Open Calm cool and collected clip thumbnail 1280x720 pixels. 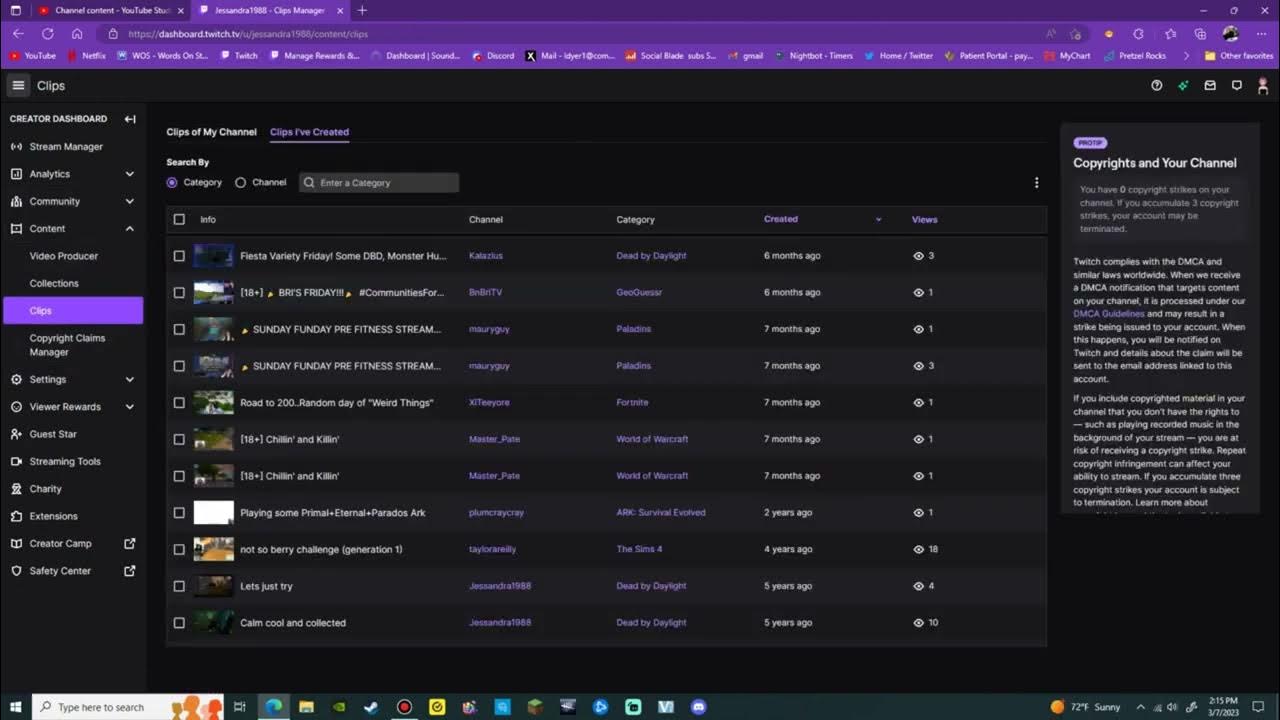click(x=213, y=623)
